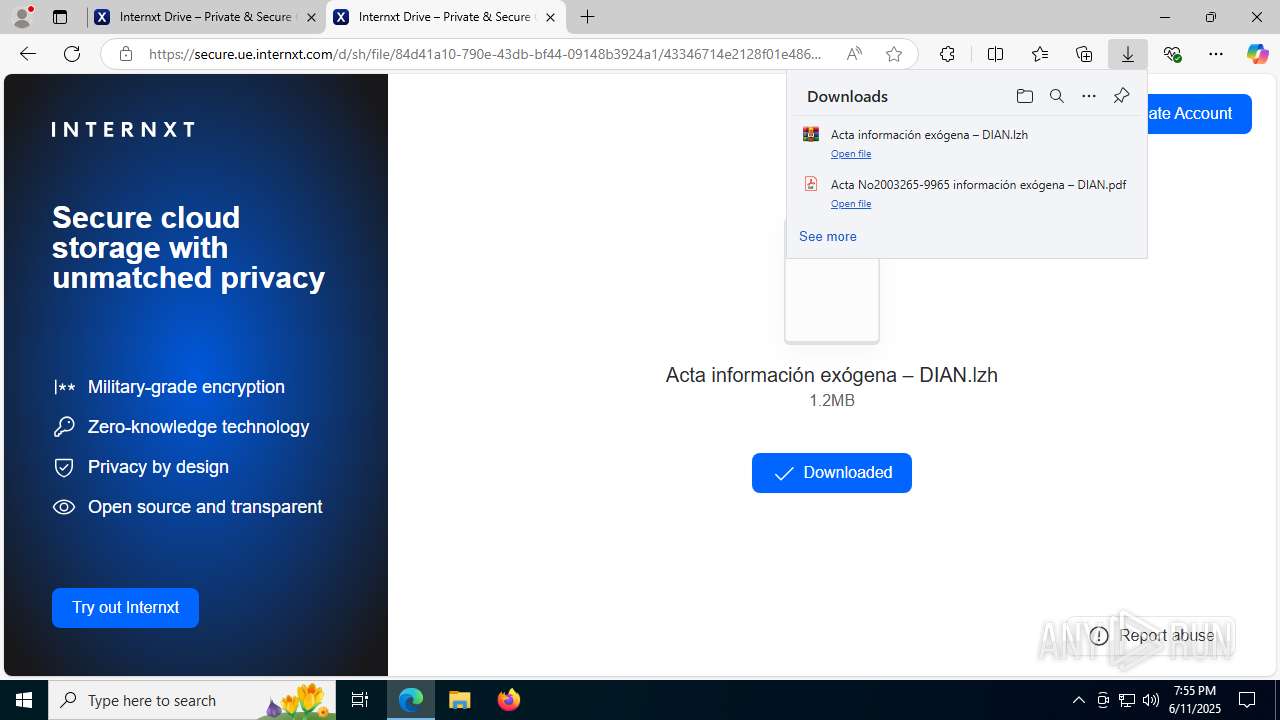Click Try out Internxt button
This screenshot has height=720, width=1280.
[125, 608]
